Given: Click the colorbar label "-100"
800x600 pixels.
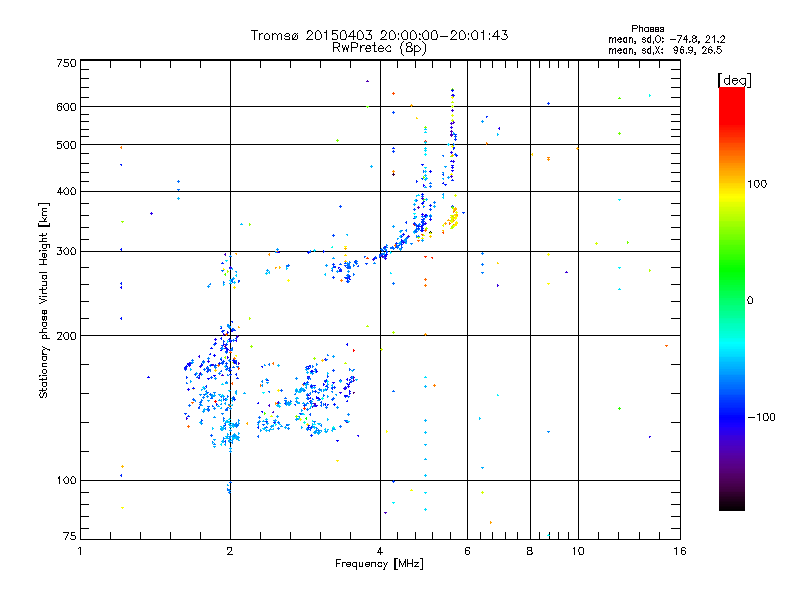Looking at the screenshot, I should 761,417.
